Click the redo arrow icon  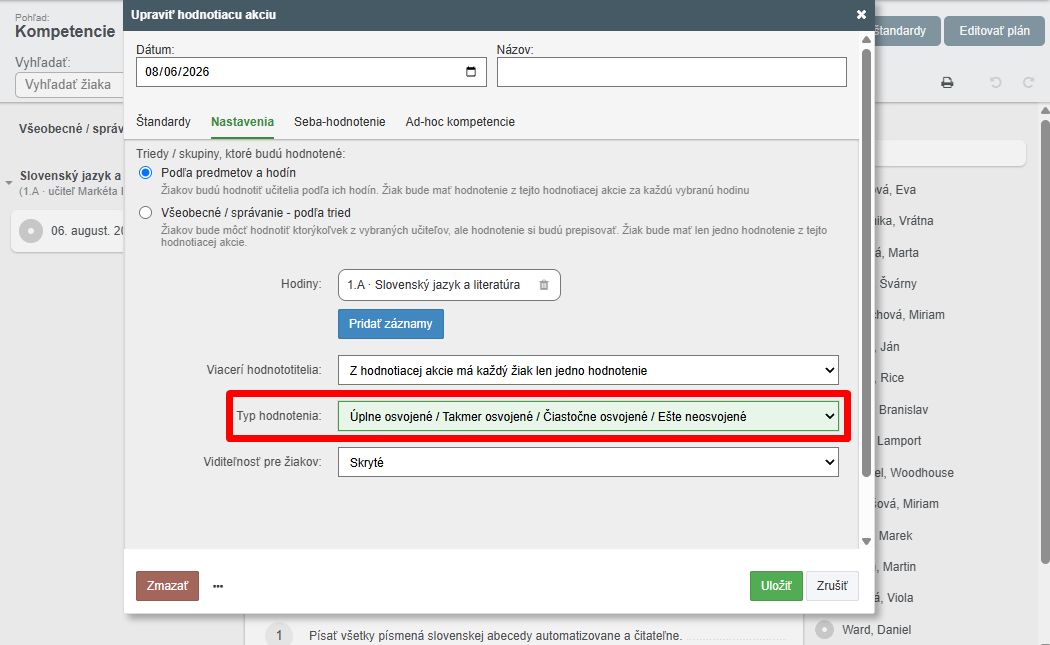pyautogui.click(x=1029, y=82)
